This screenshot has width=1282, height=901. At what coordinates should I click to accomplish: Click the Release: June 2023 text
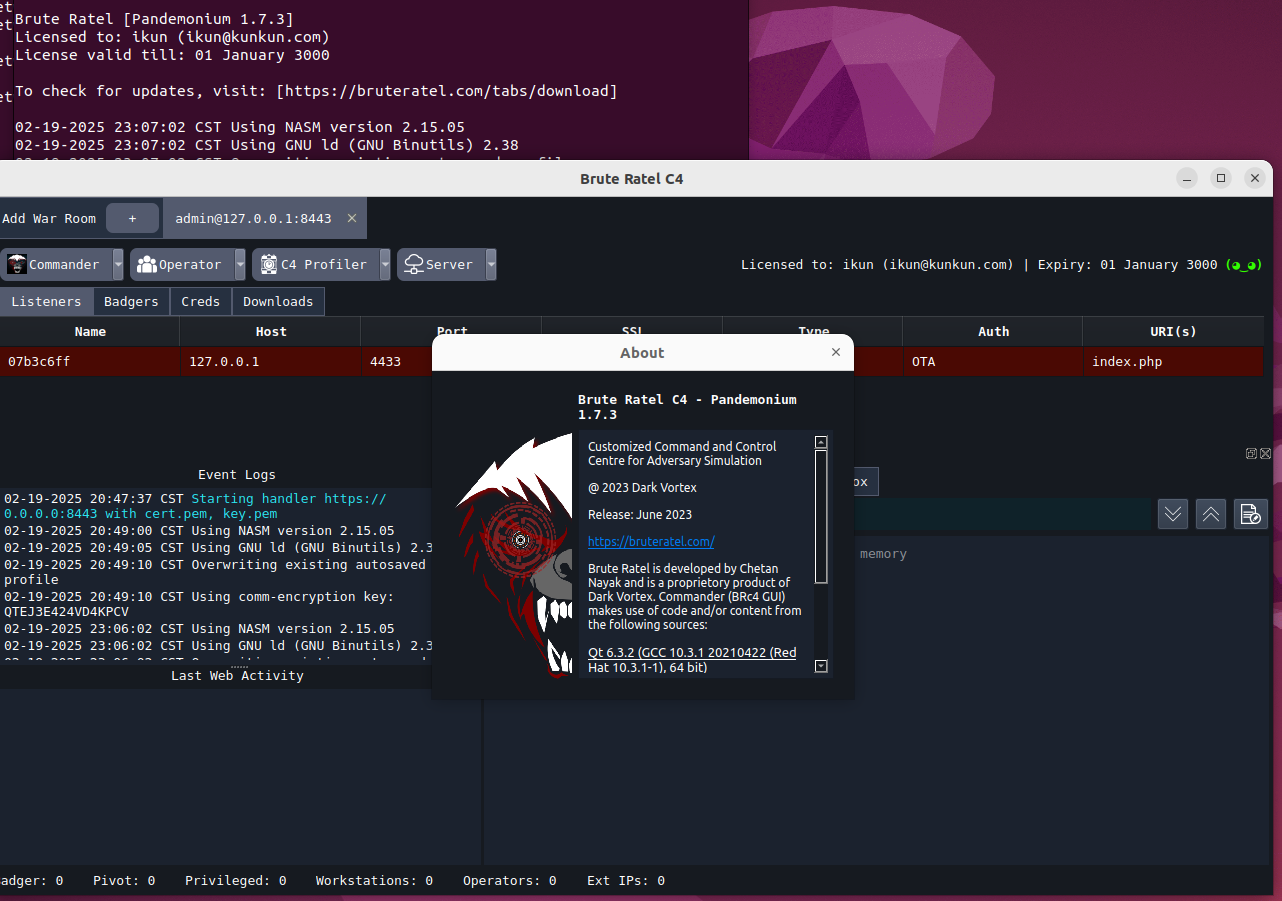point(640,515)
